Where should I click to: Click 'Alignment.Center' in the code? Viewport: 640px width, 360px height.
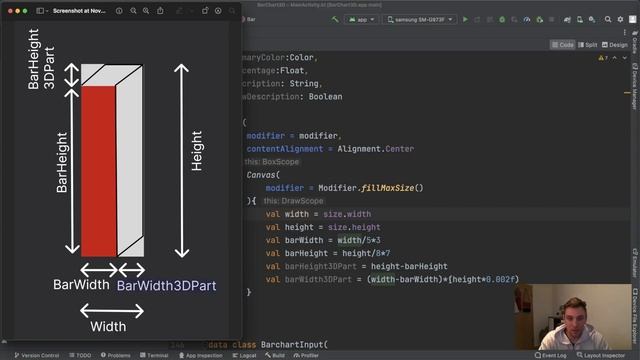click(x=376, y=149)
